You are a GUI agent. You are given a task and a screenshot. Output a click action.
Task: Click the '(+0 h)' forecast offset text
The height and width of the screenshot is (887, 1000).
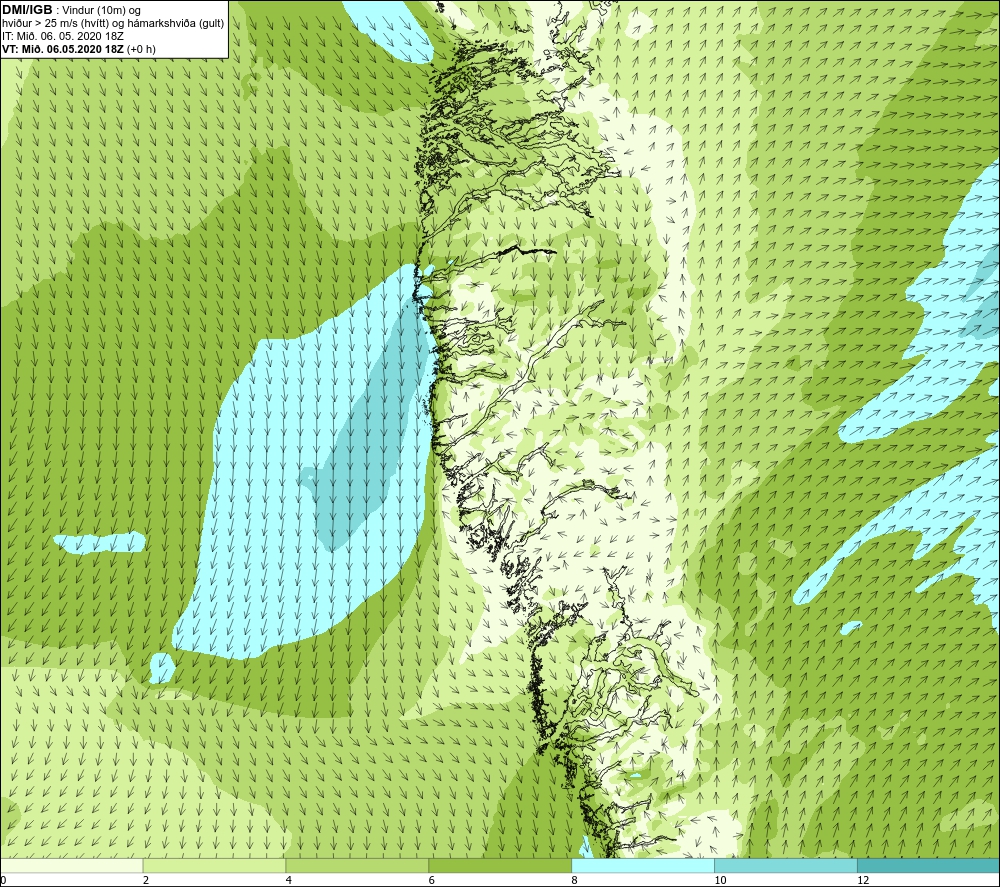[x=141, y=49]
